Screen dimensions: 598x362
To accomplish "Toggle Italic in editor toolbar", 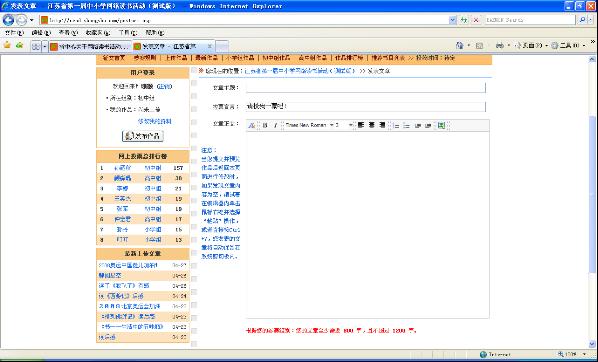I will coord(275,125).
